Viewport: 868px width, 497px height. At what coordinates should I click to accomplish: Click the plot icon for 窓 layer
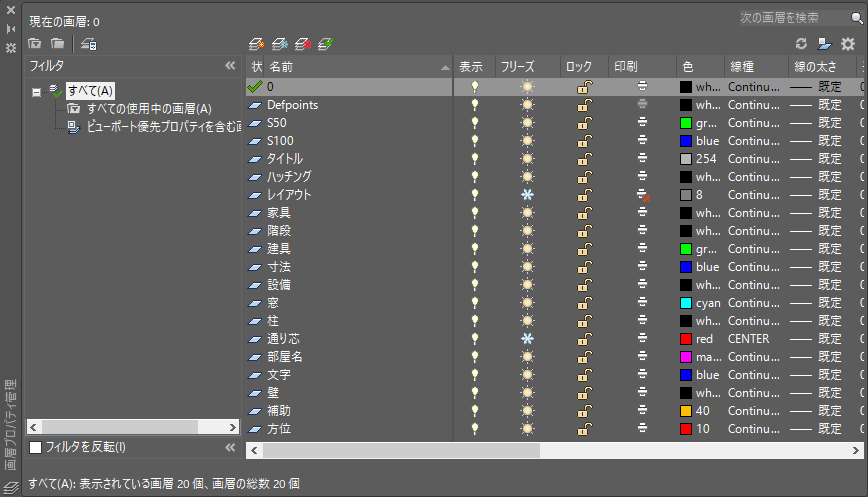[642, 303]
